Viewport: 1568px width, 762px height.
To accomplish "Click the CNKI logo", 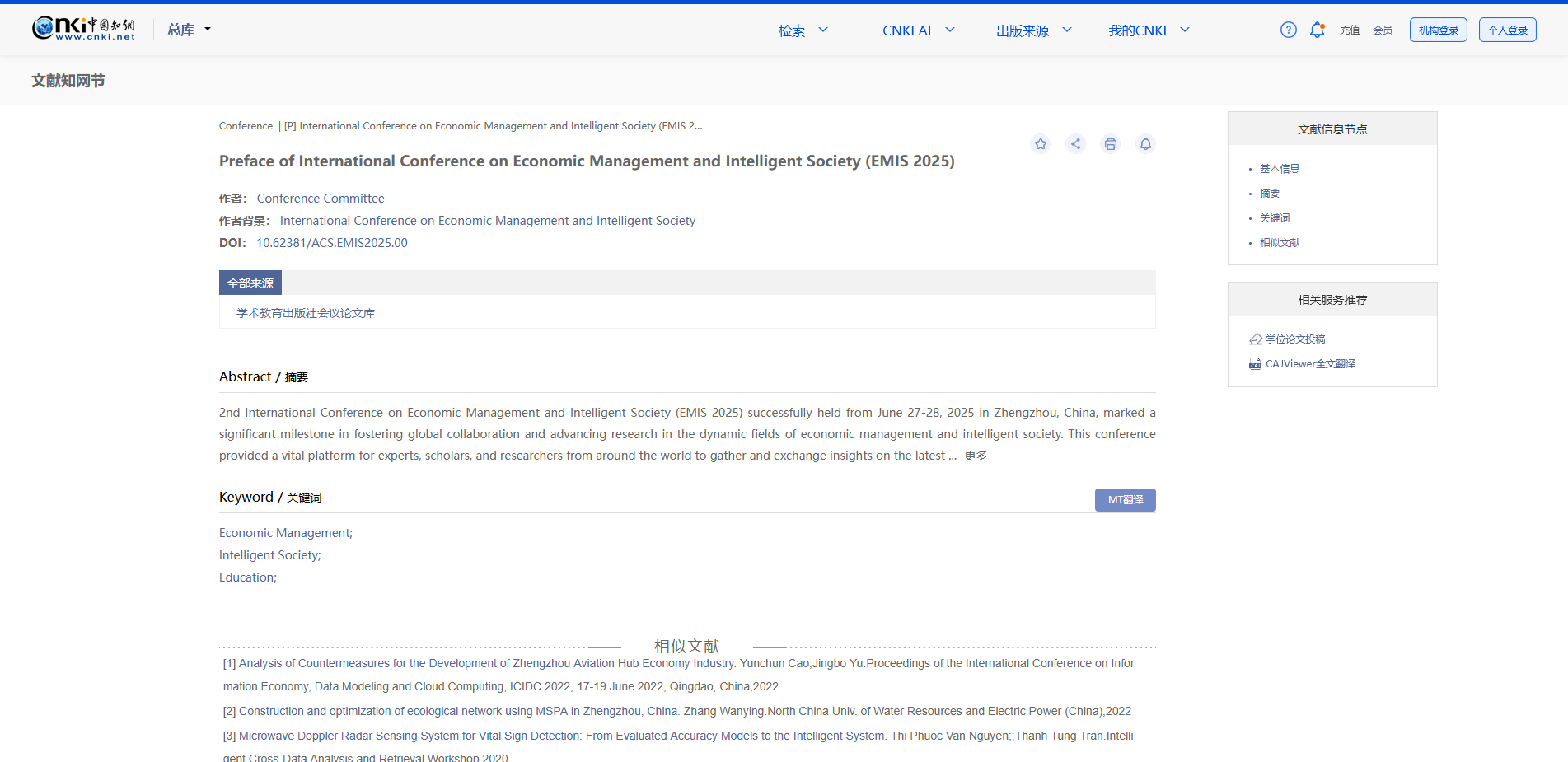I will tap(83, 29).
